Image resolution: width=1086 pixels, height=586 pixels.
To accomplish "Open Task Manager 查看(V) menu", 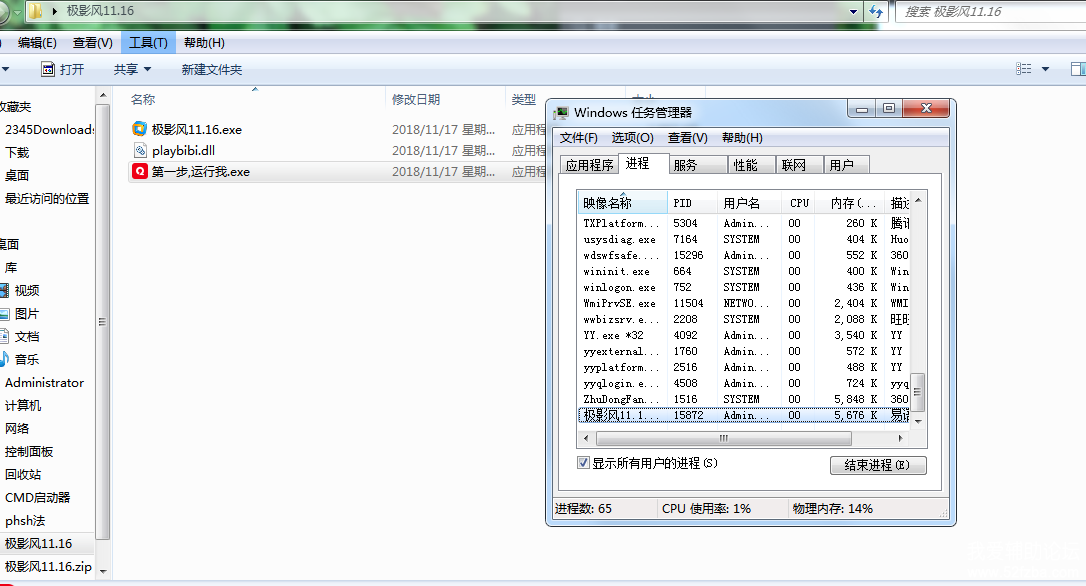I will coord(687,138).
